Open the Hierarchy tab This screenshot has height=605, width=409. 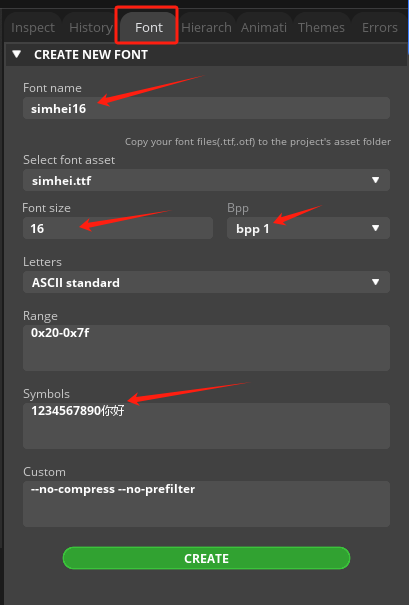206,27
